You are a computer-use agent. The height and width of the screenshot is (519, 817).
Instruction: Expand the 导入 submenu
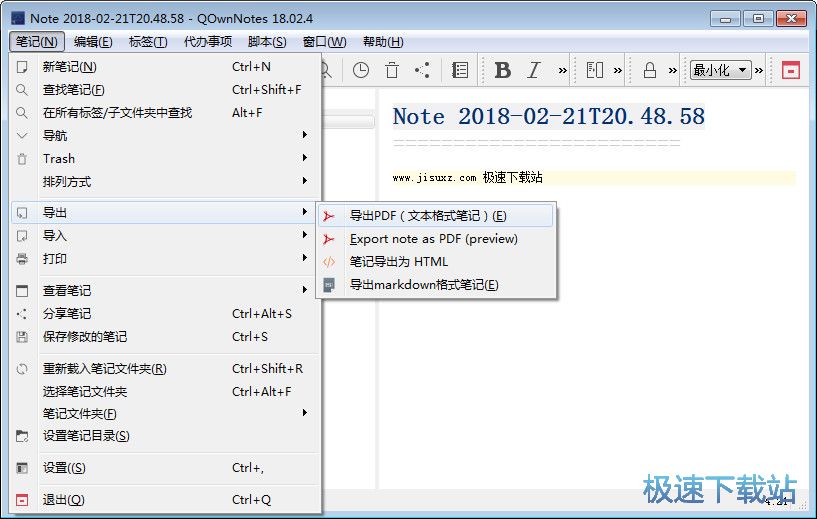tap(164, 236)
